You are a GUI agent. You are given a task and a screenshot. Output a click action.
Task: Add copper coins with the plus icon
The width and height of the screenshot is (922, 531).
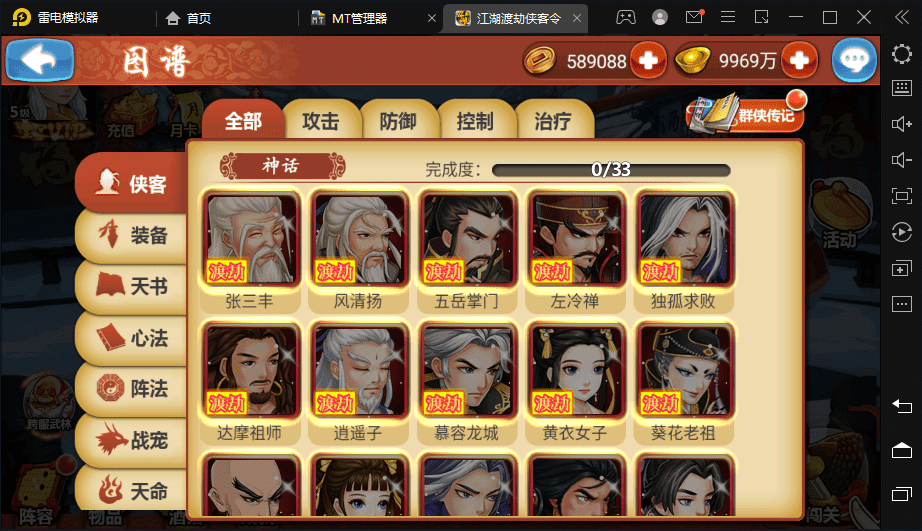click(648, 60)
